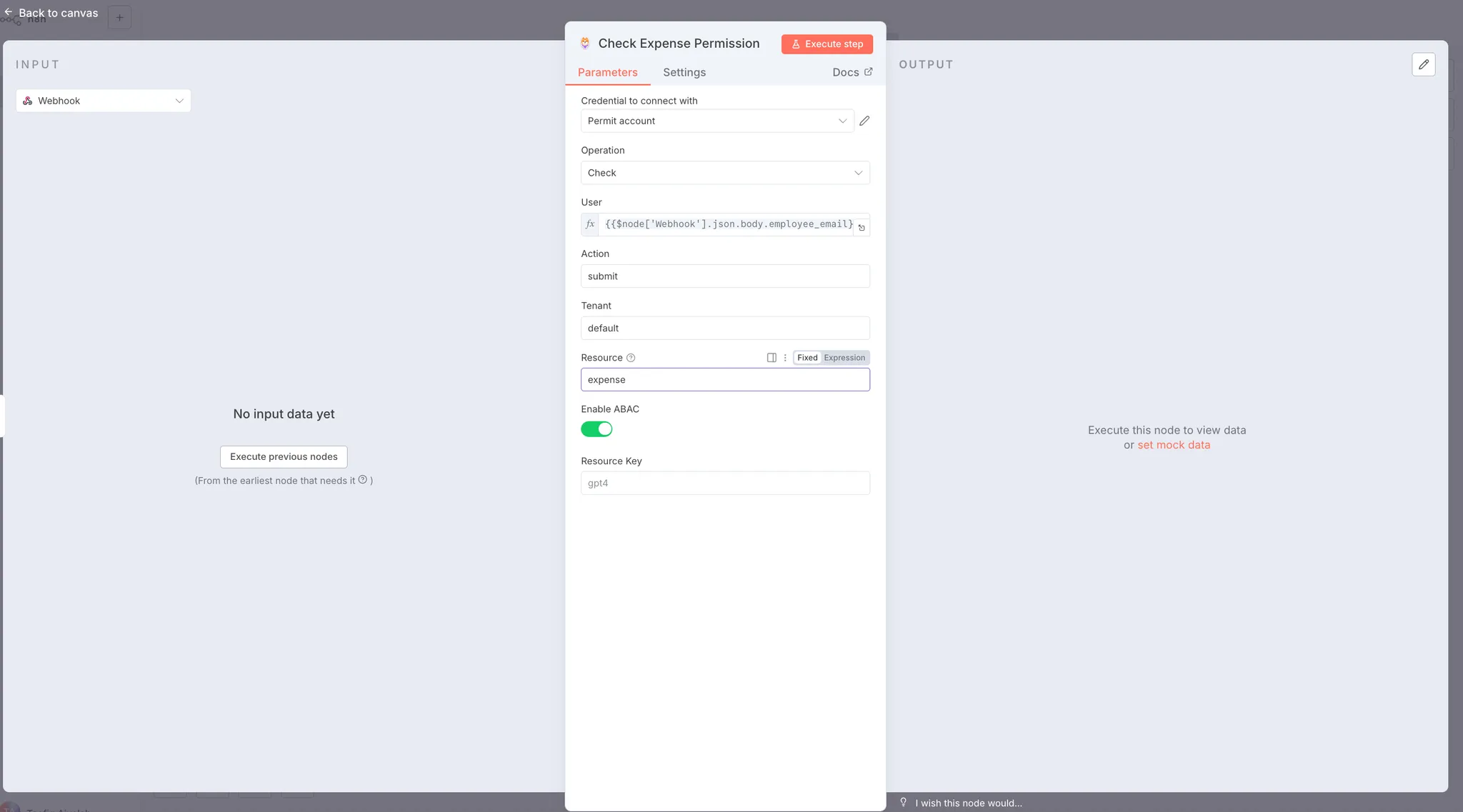
Task: Select the Parameters tab
Action: [x=607, y=72]
